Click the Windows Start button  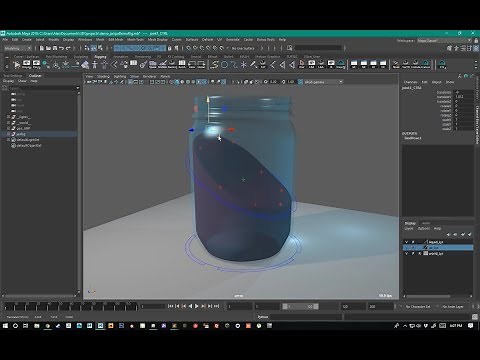click(x=5, y=326)
